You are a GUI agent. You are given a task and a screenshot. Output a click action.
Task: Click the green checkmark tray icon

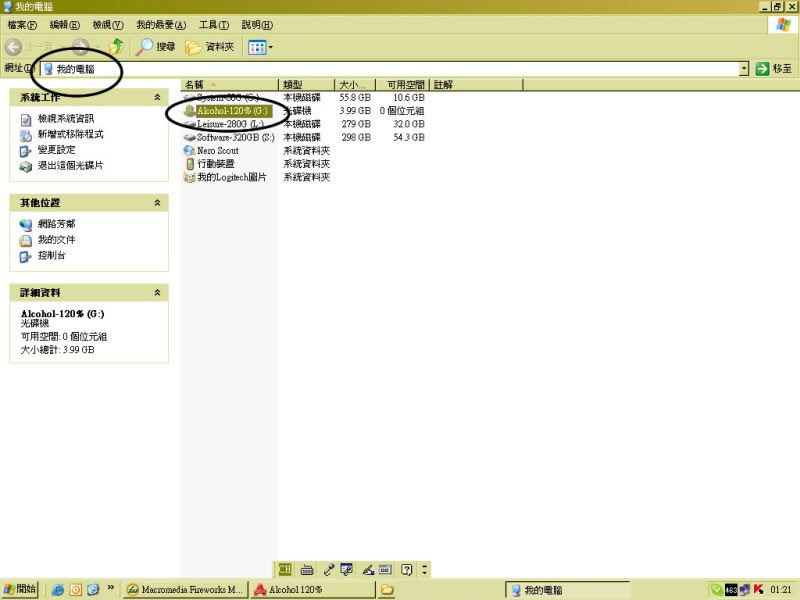click(x=716, y=590)
